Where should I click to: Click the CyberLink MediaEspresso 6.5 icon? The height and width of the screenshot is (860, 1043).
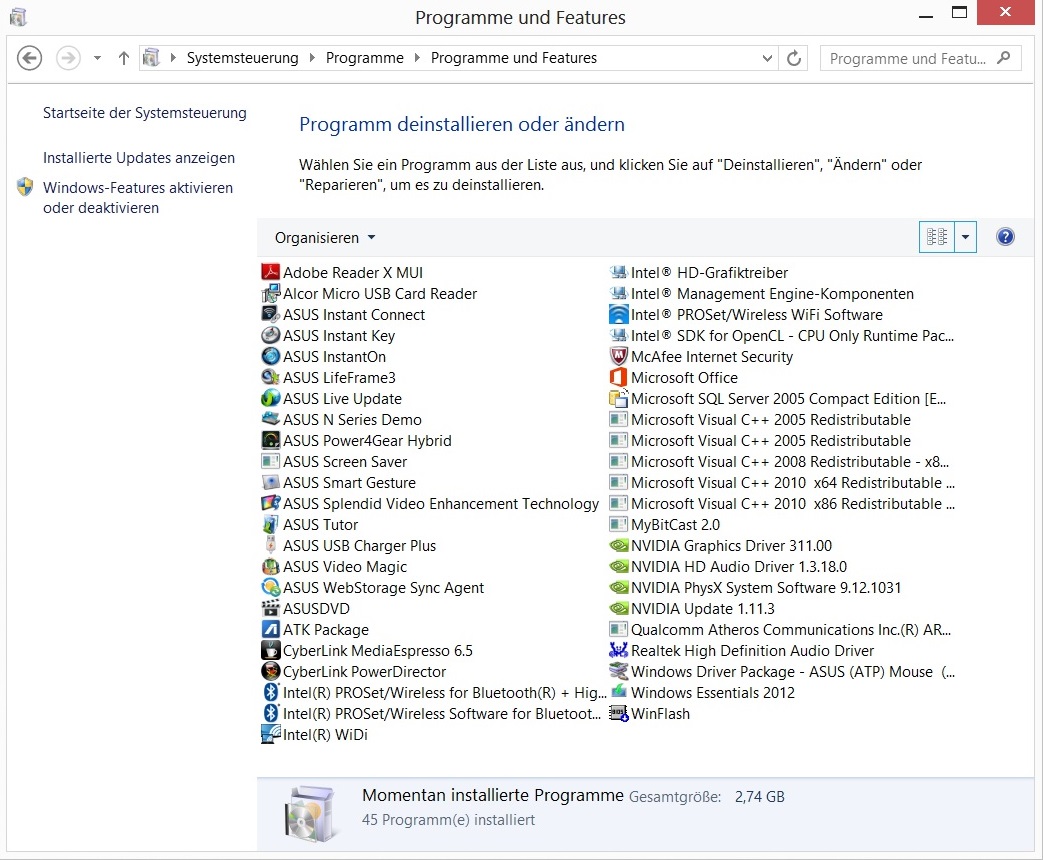coord(270,650)
